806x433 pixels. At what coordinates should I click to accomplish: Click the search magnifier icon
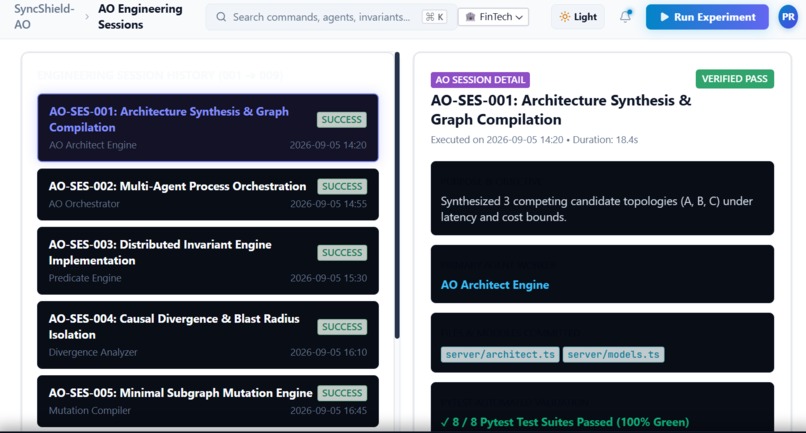(x=221, y=17)
